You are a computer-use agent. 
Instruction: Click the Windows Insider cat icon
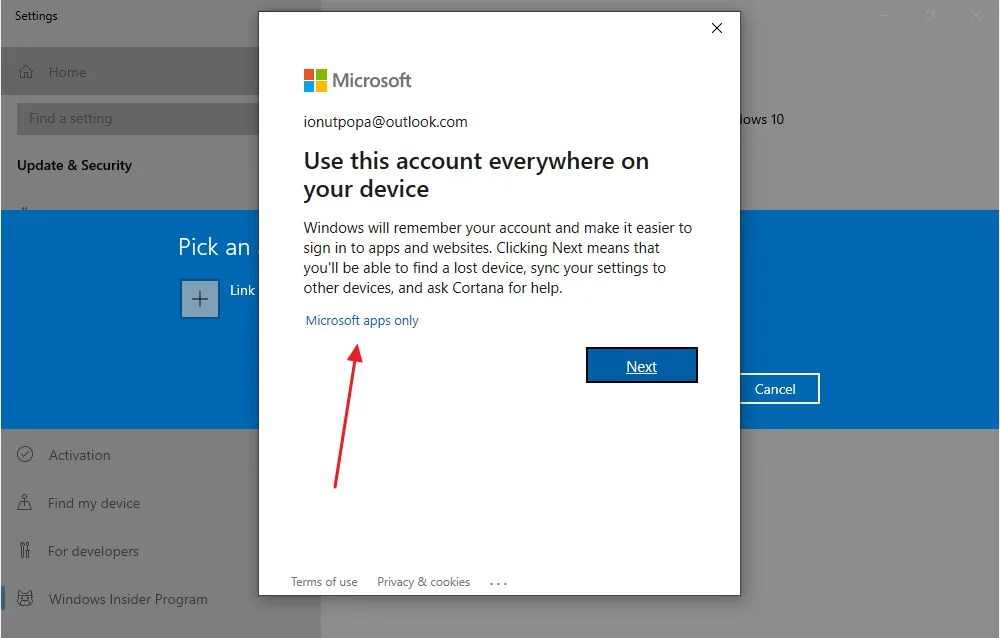[x=25, y=598]
